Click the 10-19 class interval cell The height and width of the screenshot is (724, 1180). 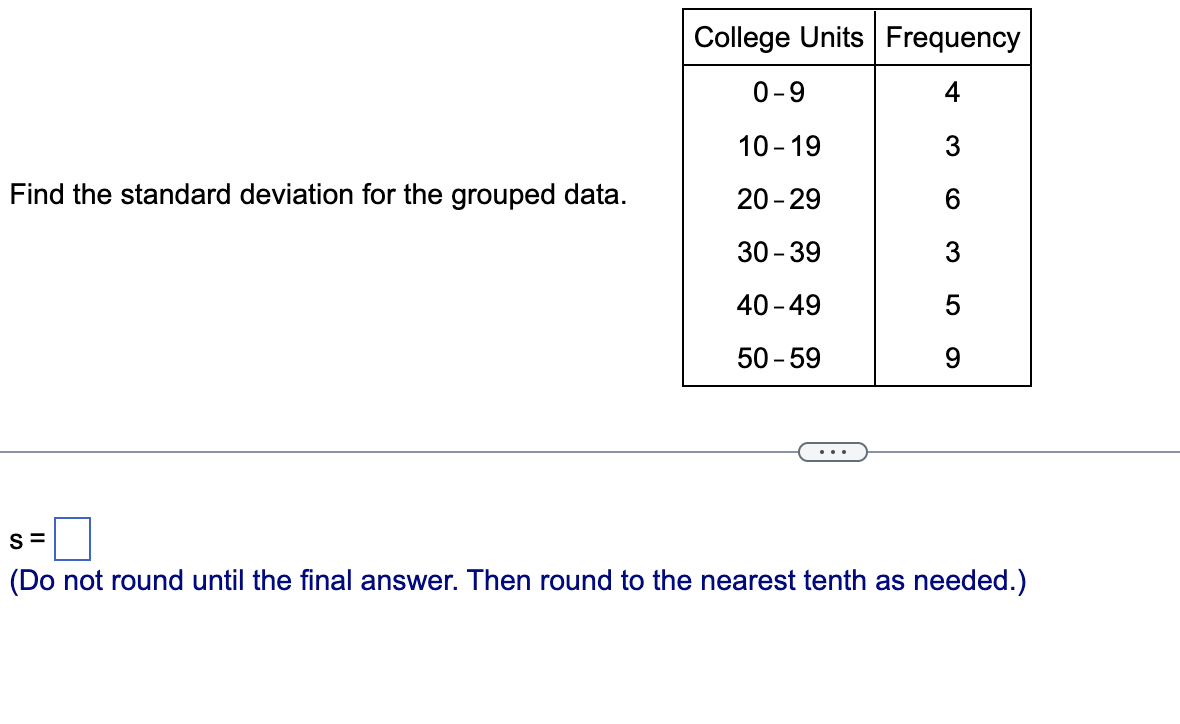[x=778, y=146]
